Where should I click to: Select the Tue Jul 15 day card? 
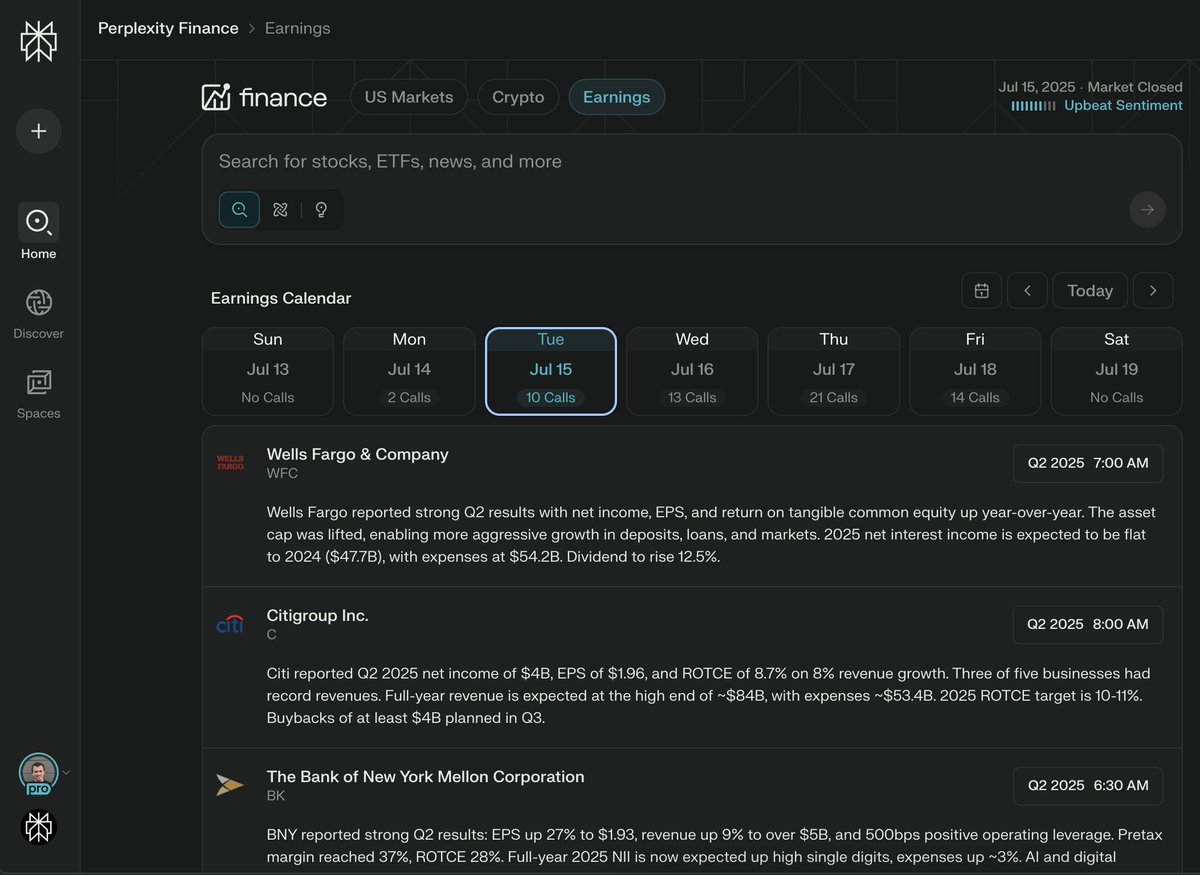coord(551,371)
